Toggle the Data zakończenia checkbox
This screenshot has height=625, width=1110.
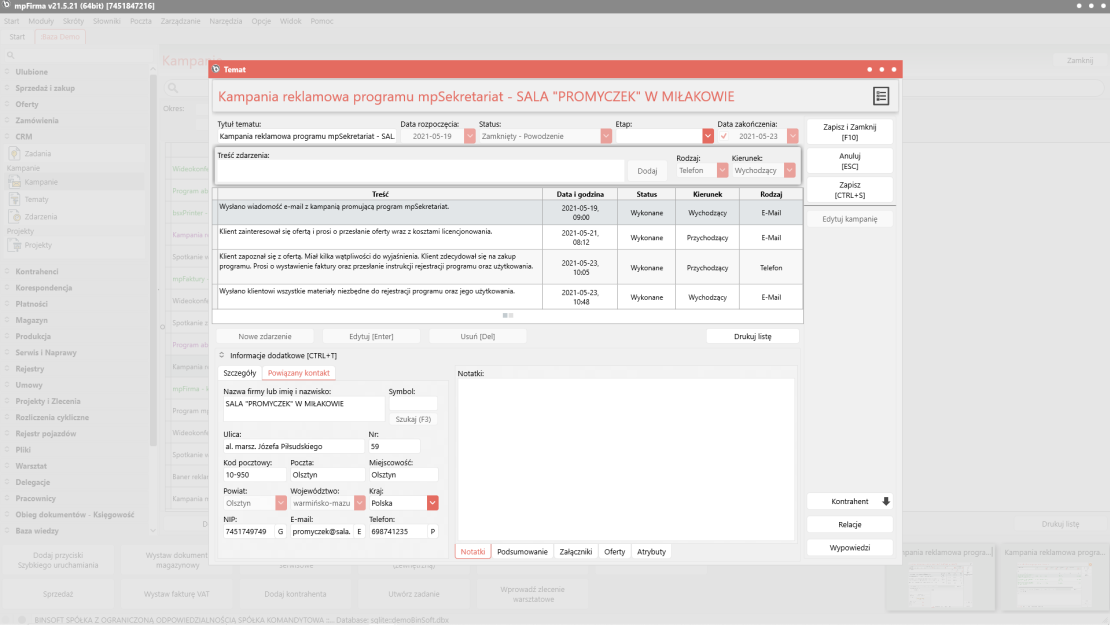pos(723,136)
